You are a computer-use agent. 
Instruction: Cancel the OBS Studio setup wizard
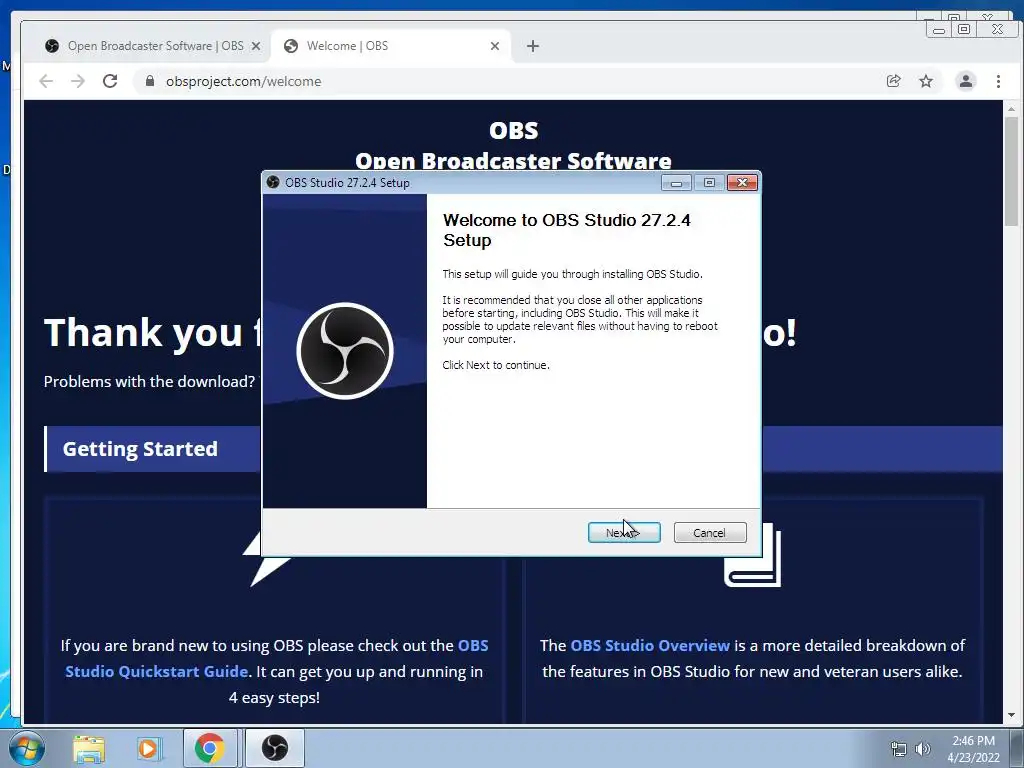tap(709, 533)
